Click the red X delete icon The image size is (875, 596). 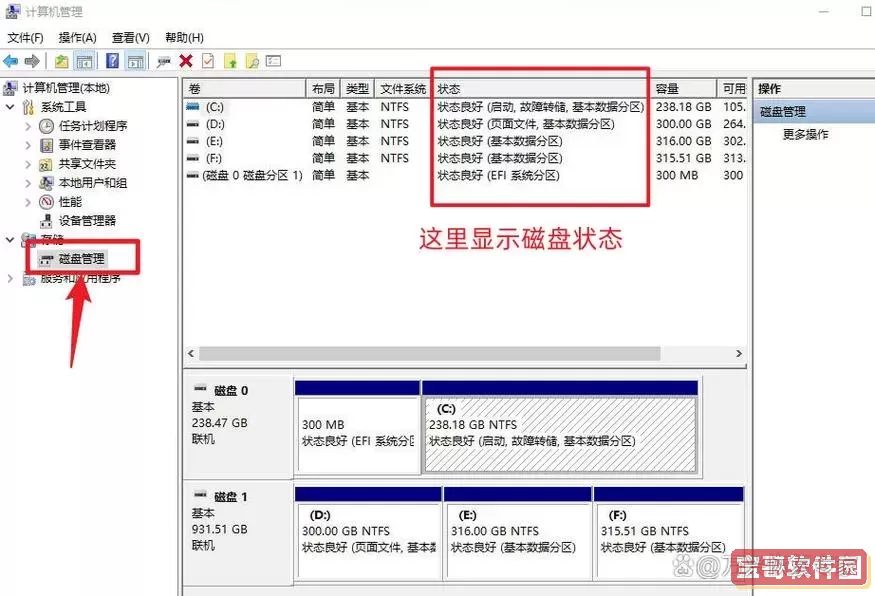[186, 61]
